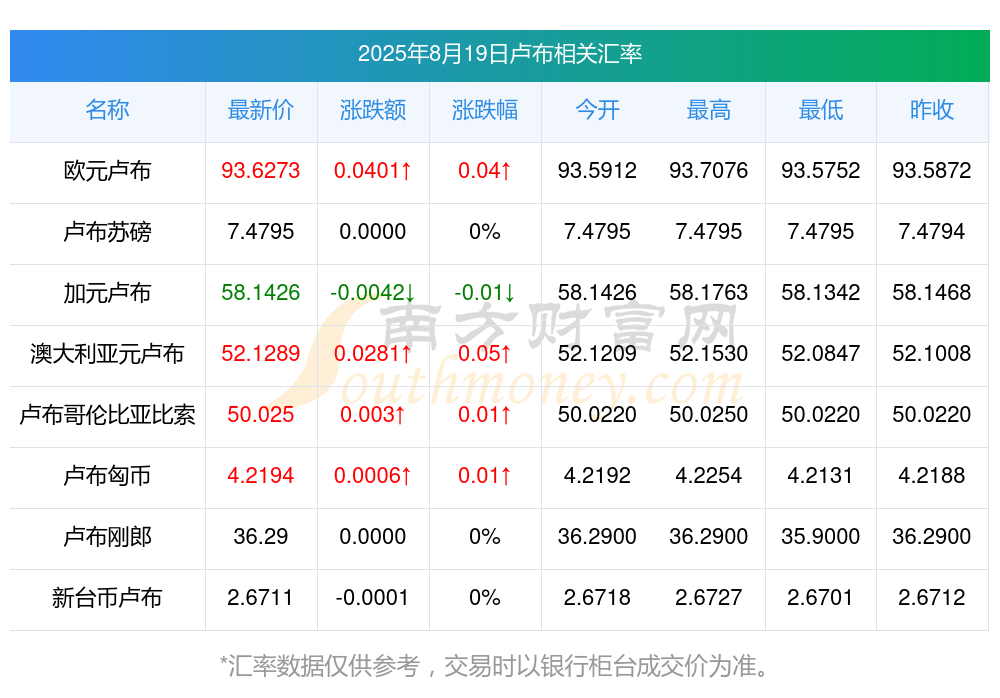The image size is (1000, 698).
Task: Select the 卢布哥伦比亚比索 row name
Action: tap(107, 415)
